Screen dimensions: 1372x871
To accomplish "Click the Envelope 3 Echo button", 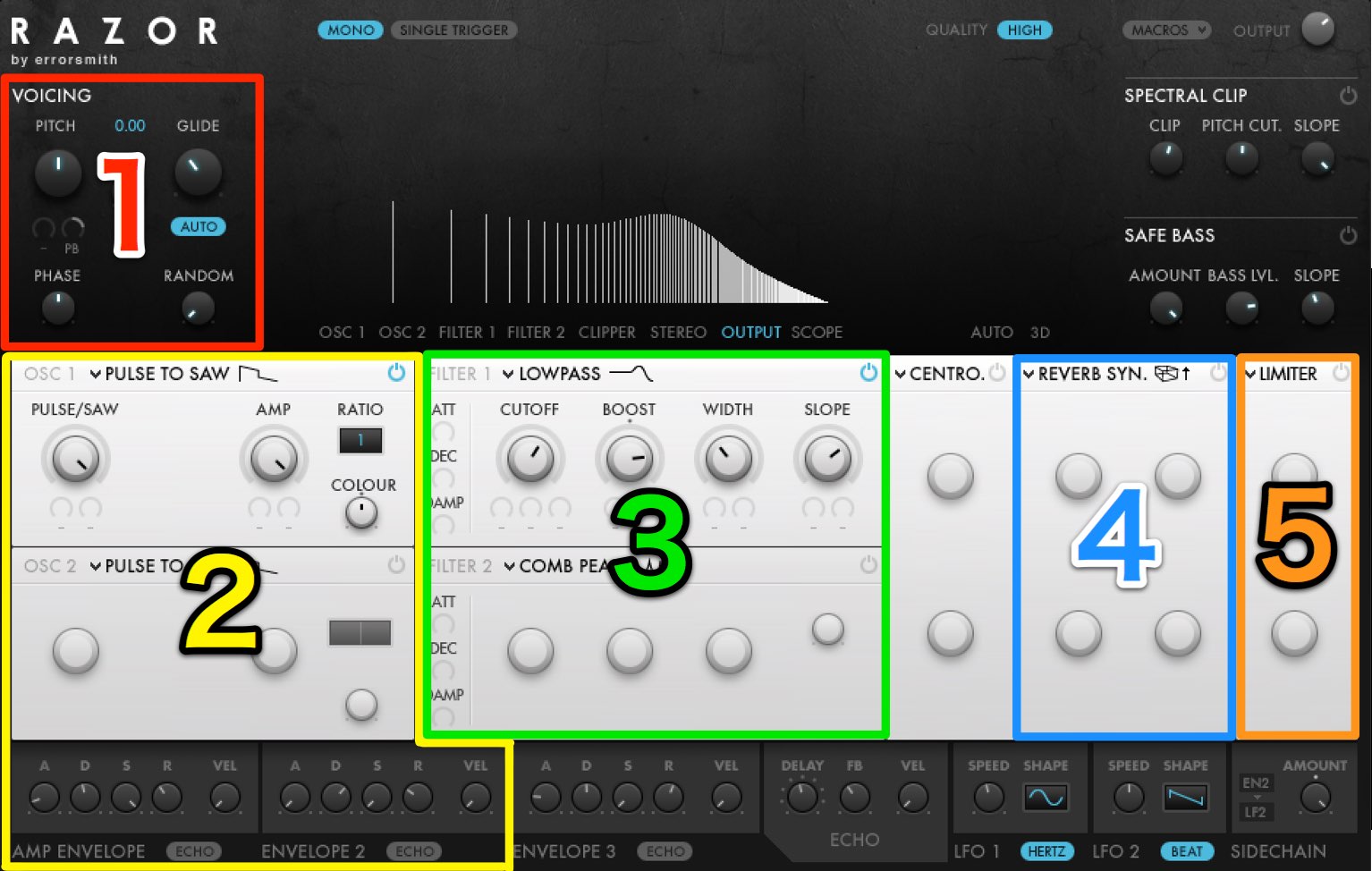I will pyautogui.click(x=665, y=851).
